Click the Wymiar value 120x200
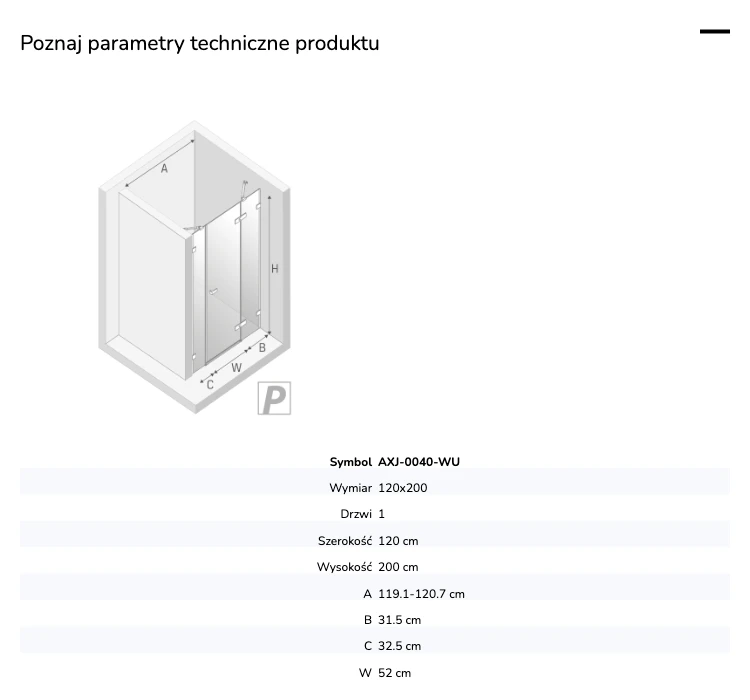Image resolution: width=750 pixels, height=700 pixels. 403,488
